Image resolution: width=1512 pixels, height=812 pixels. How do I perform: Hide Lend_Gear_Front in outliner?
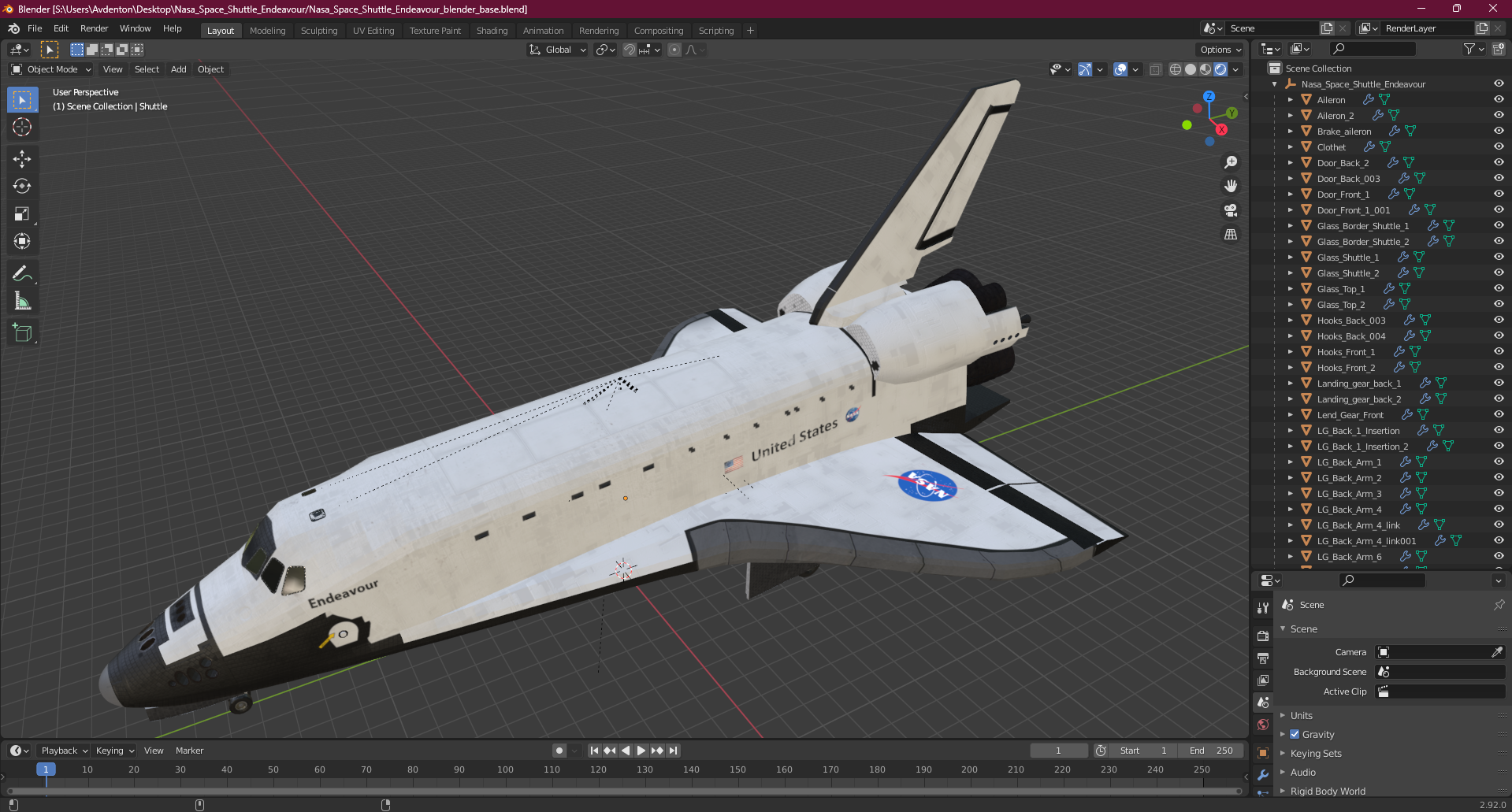tap(1499, 415)
